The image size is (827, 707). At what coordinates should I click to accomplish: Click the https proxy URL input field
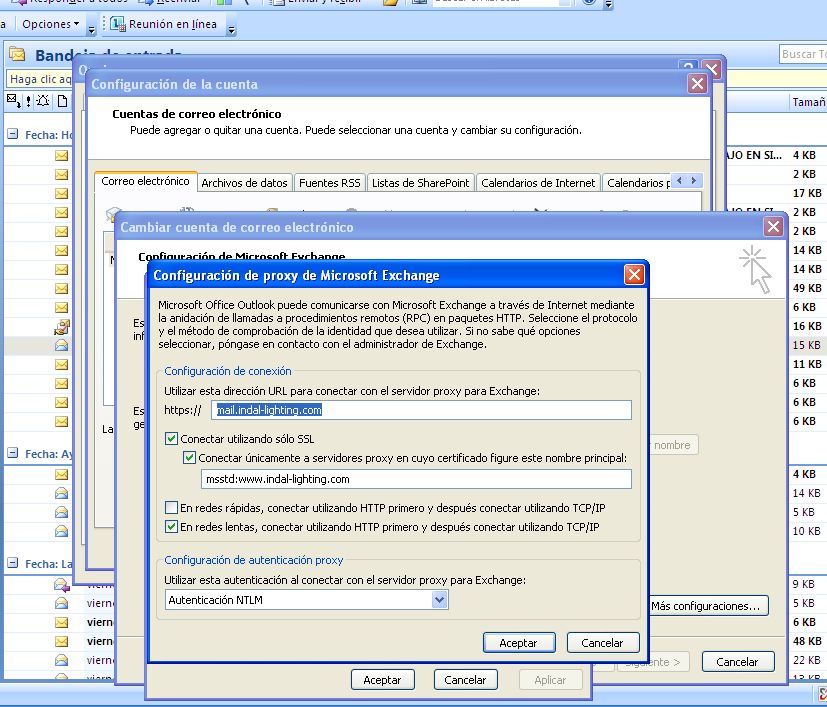[420, 410]
